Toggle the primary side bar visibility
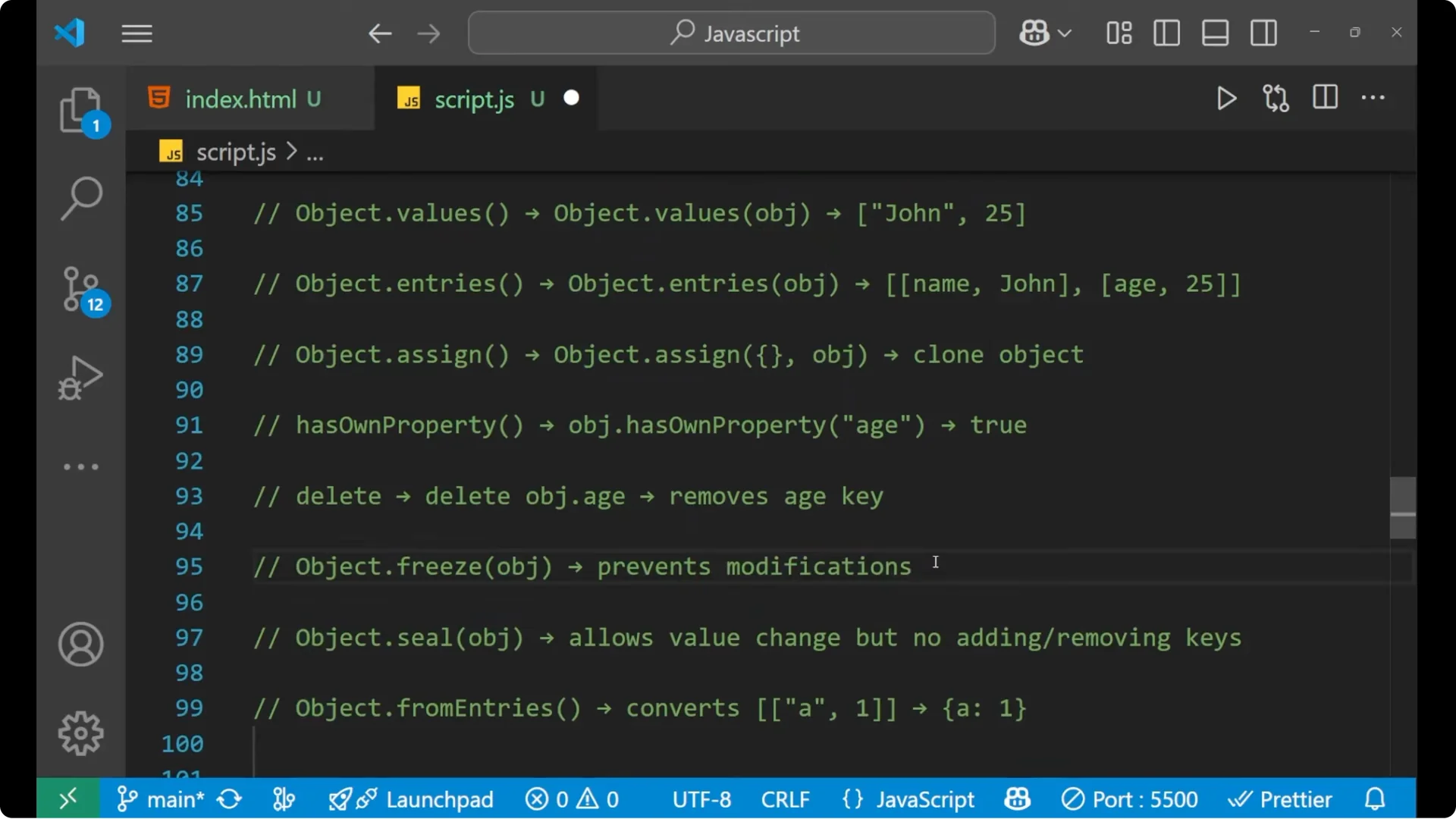 pyautogui.click(x=1166, y=33)
